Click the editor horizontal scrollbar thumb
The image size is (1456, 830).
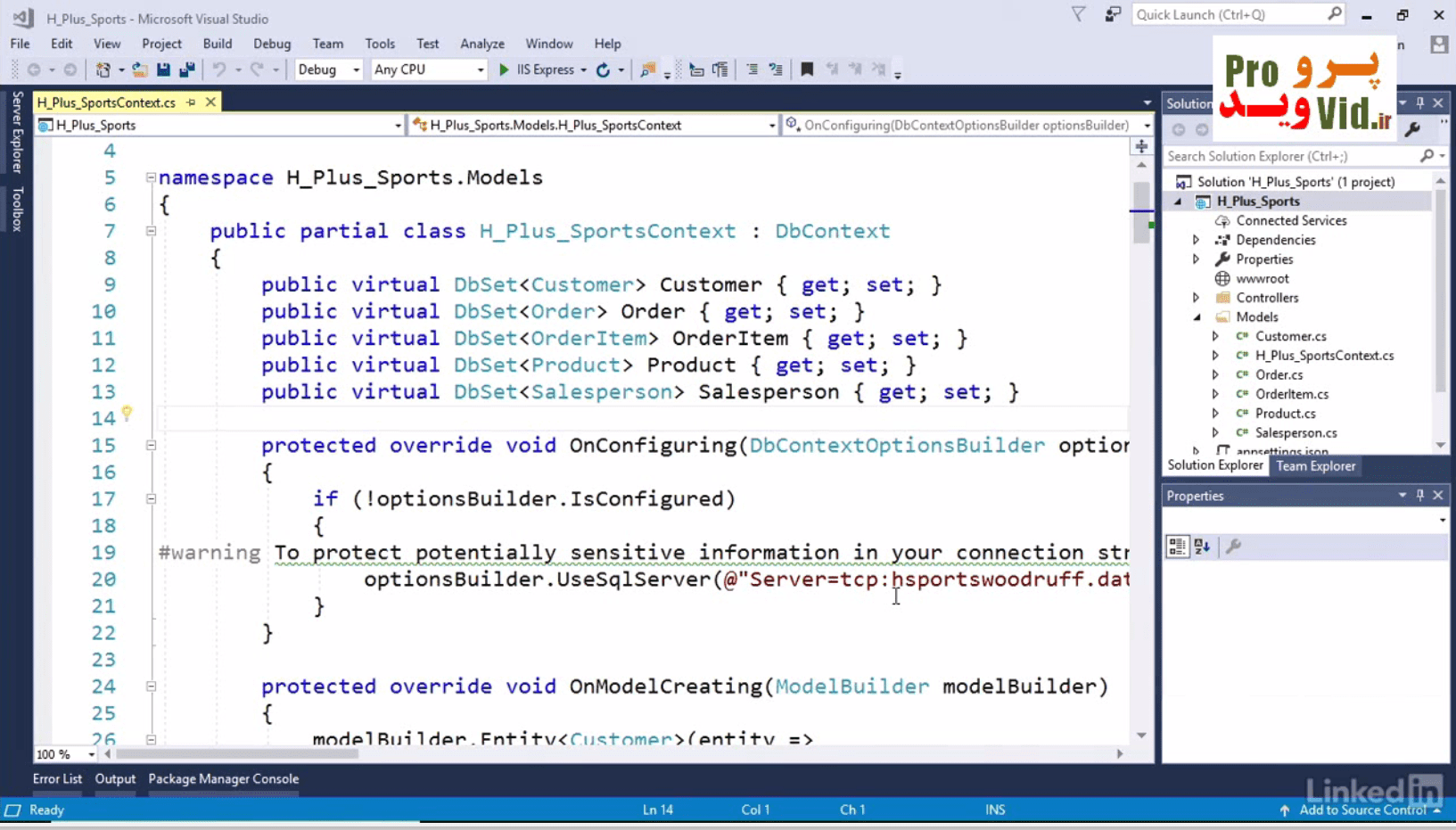click(x=237, y=754)
